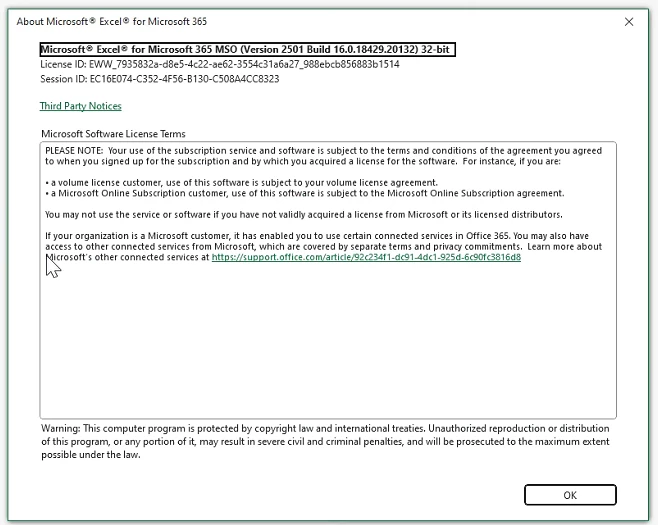Click the dialog title About Microsoft Excel
Viewport: 658px width, 525px height.
tap(112, 21)
